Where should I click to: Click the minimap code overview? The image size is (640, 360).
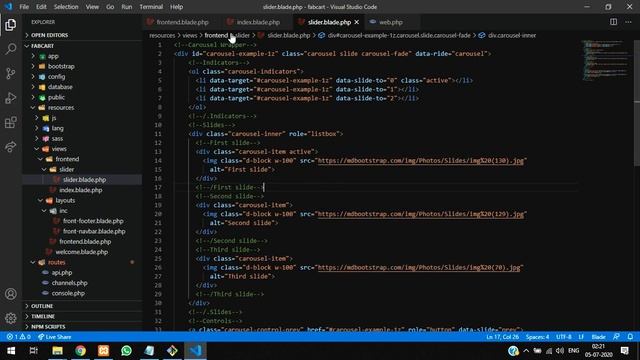606,60
